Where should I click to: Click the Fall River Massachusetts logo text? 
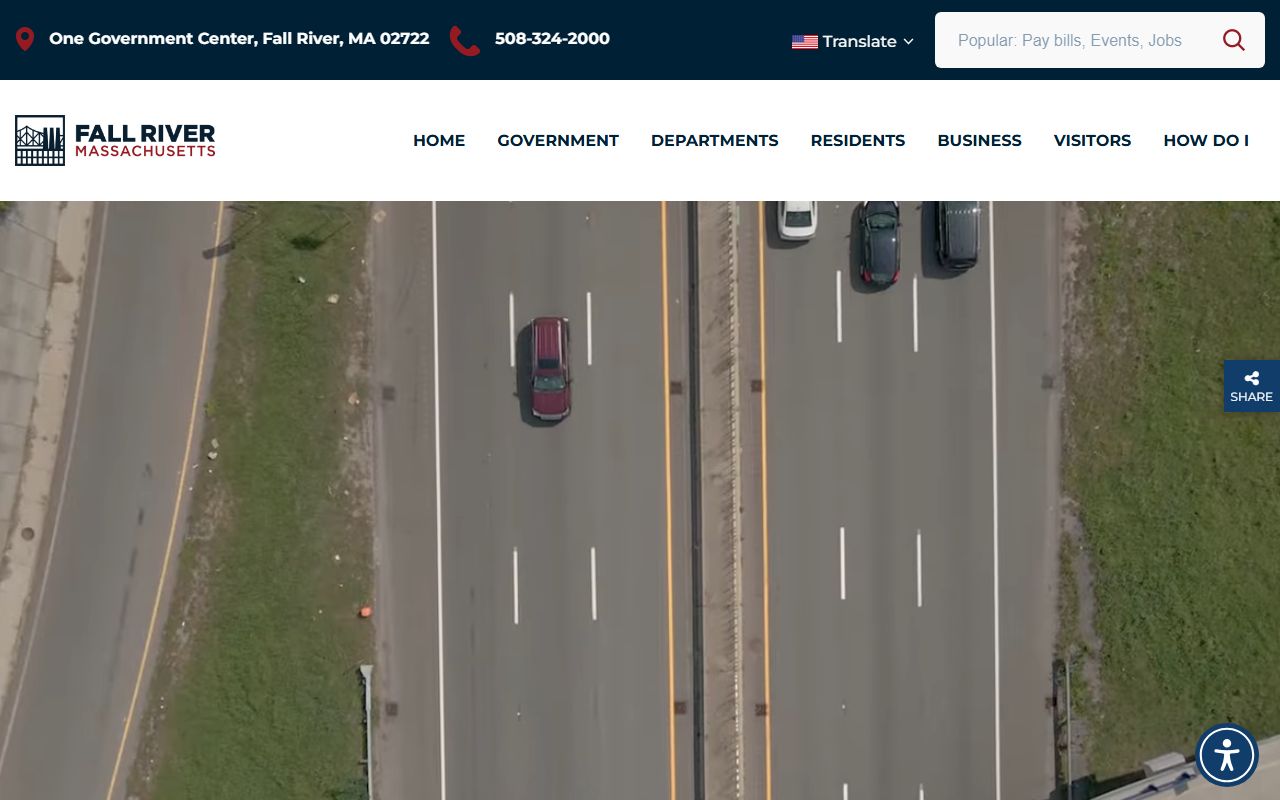(145, 140)
